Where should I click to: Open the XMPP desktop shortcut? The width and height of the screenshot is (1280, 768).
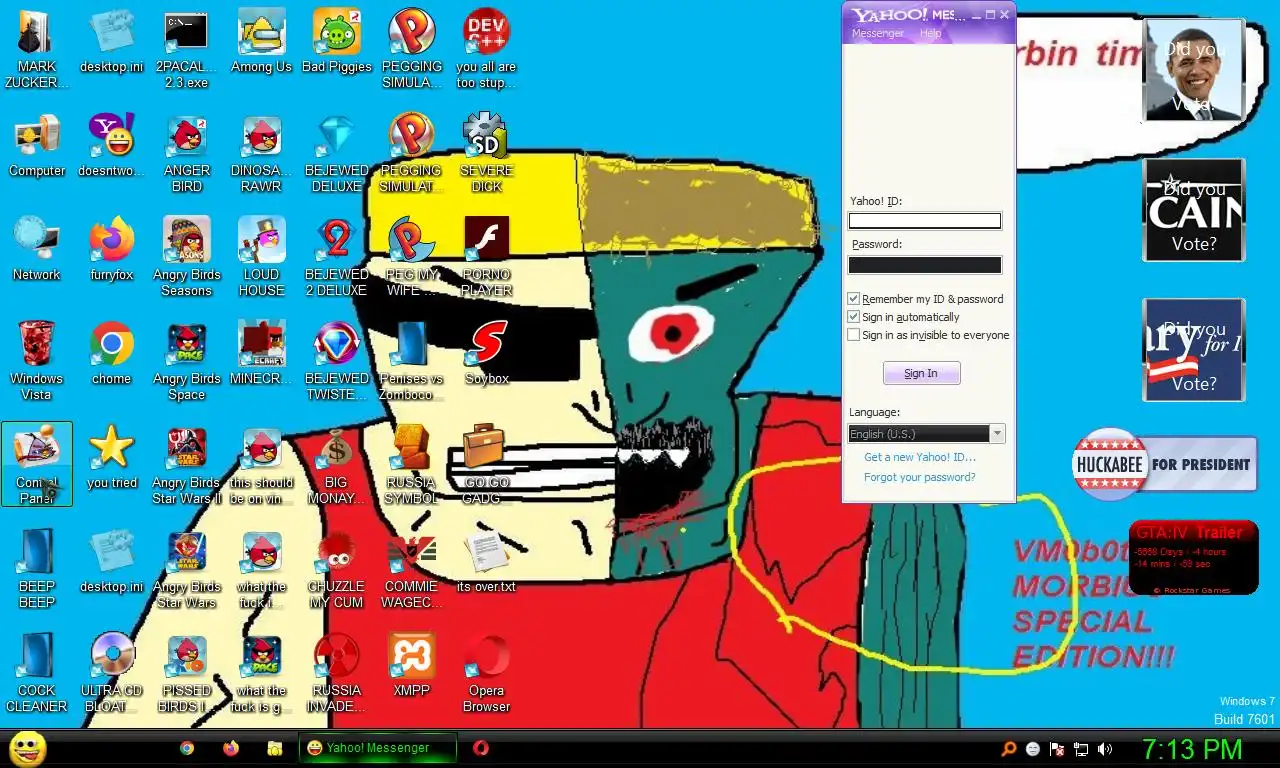point(411,666)
